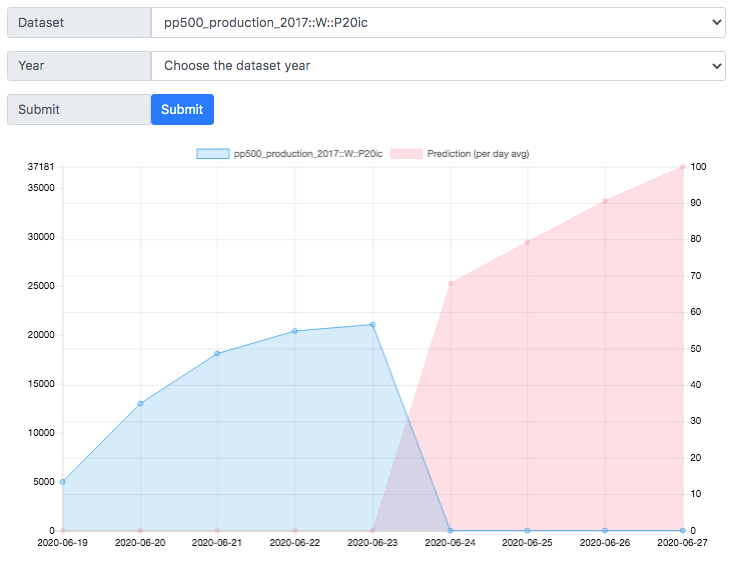Select the pink prediction point at 2020-06-25
The height and width of the screenshot is (564, 733).
(527, 242)
